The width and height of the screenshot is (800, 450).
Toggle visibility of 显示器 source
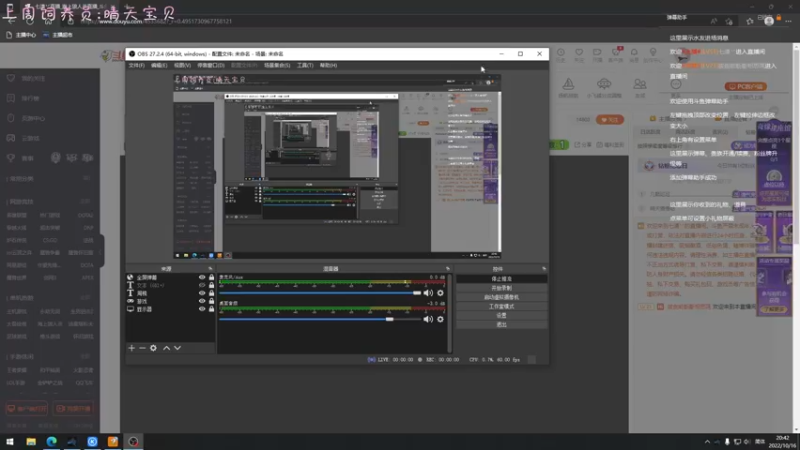pyautogui.click(x=202, y=309)
